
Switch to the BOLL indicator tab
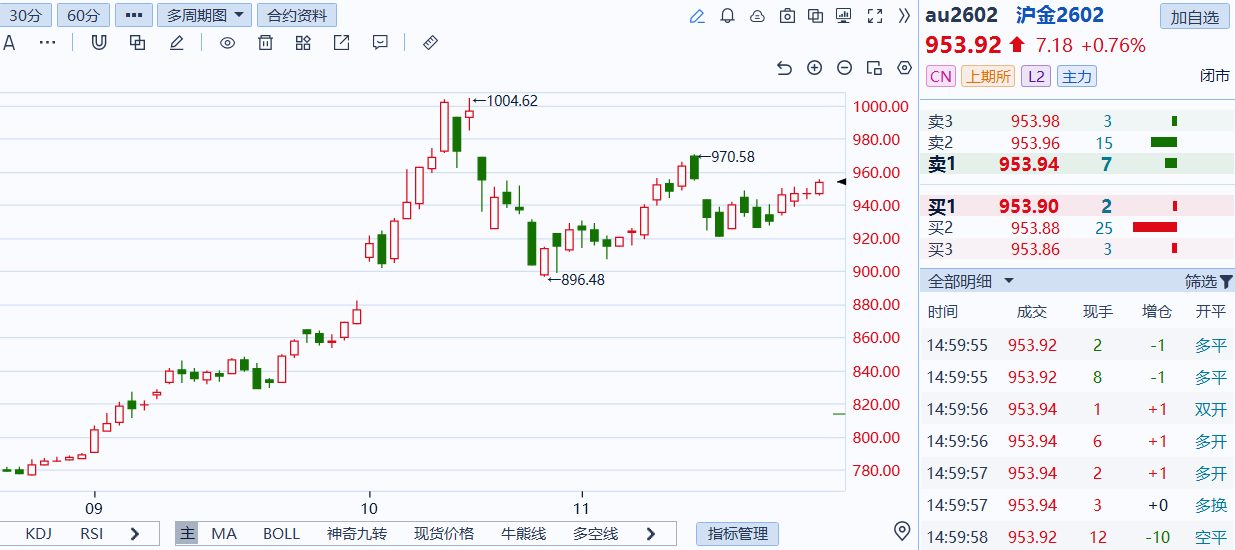[x=281, y=534]
